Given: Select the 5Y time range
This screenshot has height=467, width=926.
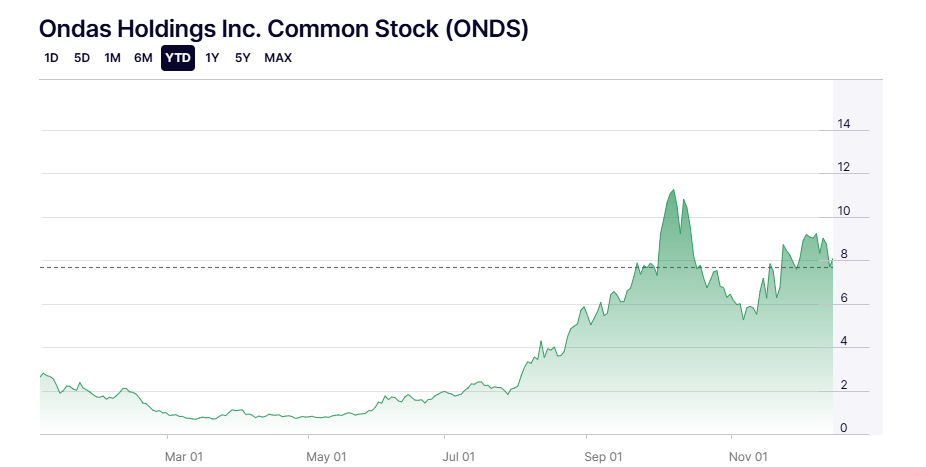Looking at the screenshot, I should (x=243, y=58).
